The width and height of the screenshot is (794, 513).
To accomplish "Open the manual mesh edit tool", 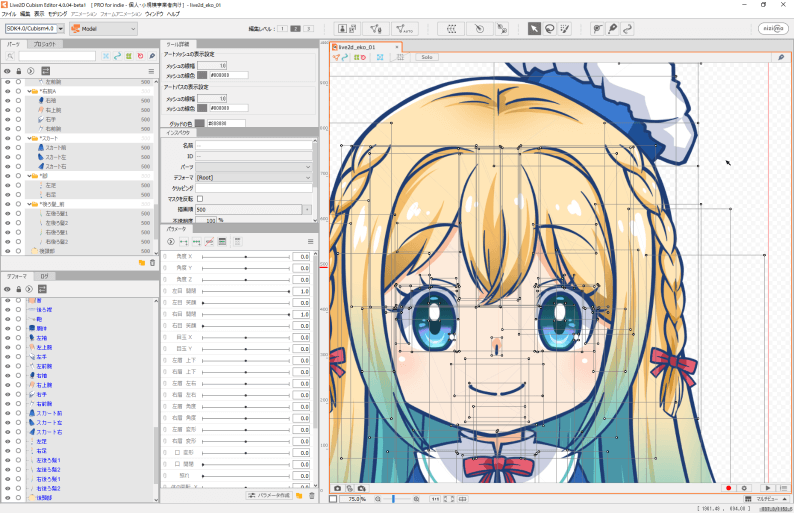I will pos(376,29).
